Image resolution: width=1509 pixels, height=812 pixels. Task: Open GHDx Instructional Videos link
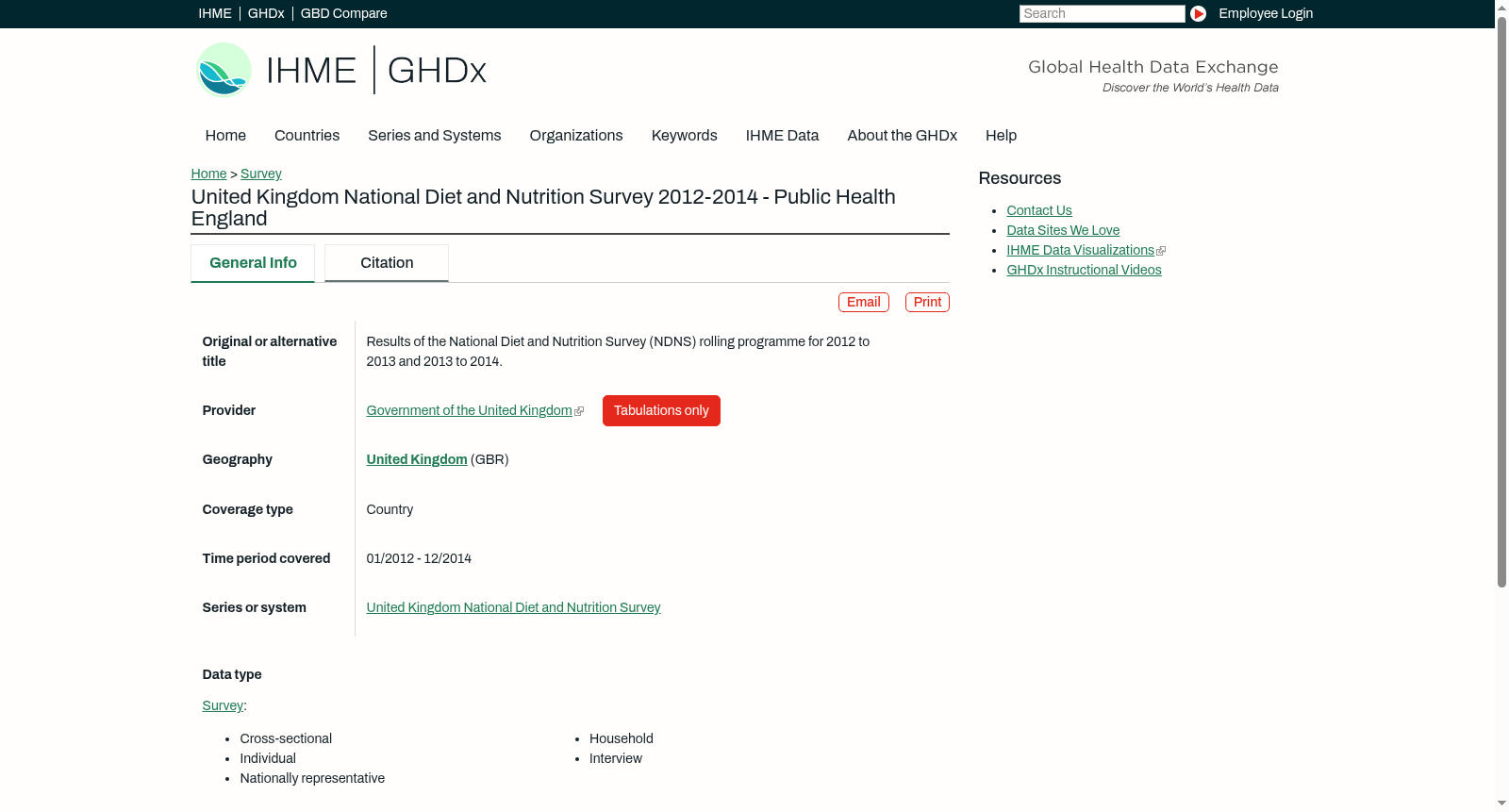[x=1084, y=270]
